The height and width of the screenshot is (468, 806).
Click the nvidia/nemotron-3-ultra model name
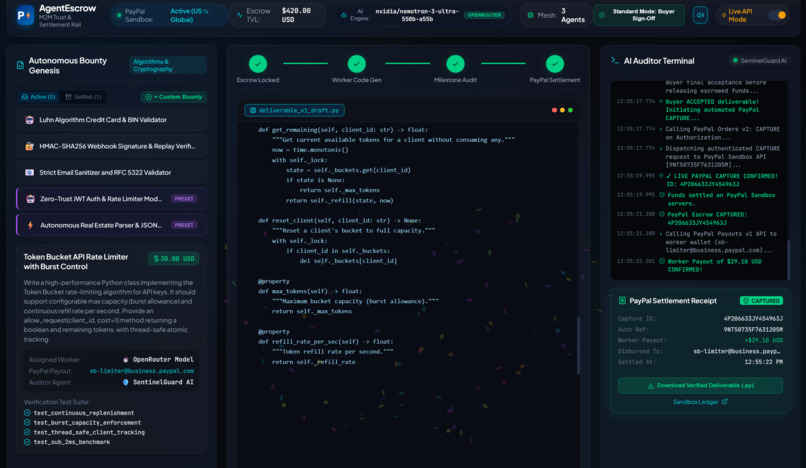tap(417, 15)
